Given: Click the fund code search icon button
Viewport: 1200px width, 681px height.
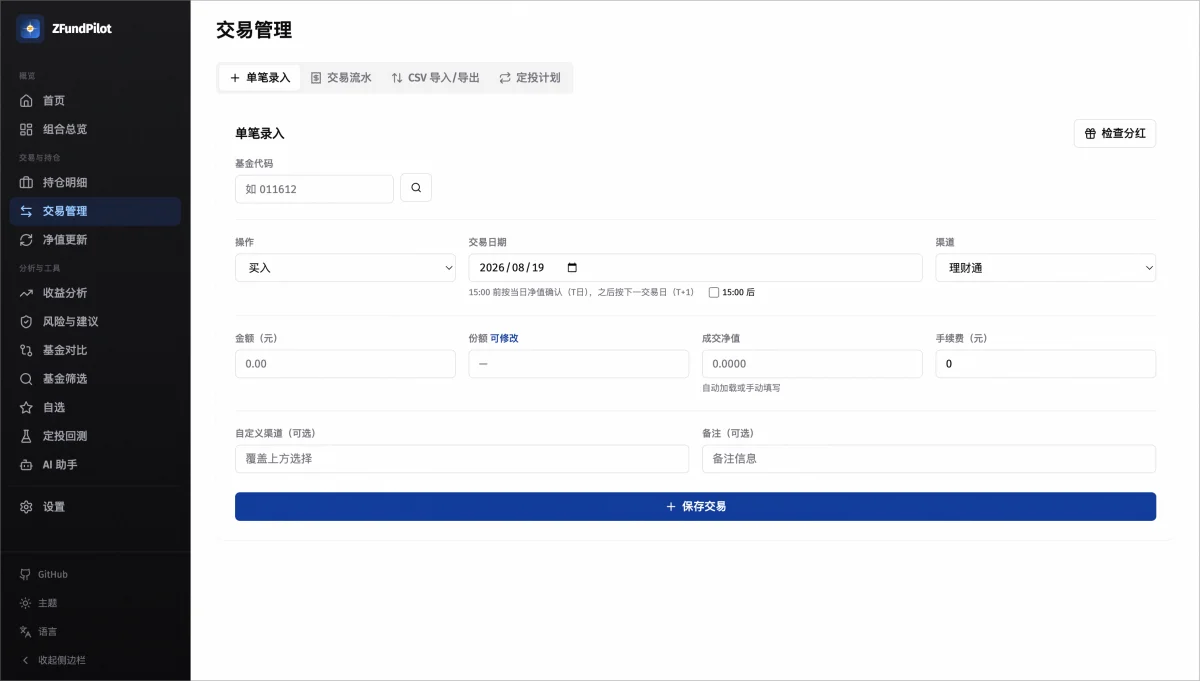Looking at the screenshot, I should click(416, 188).
